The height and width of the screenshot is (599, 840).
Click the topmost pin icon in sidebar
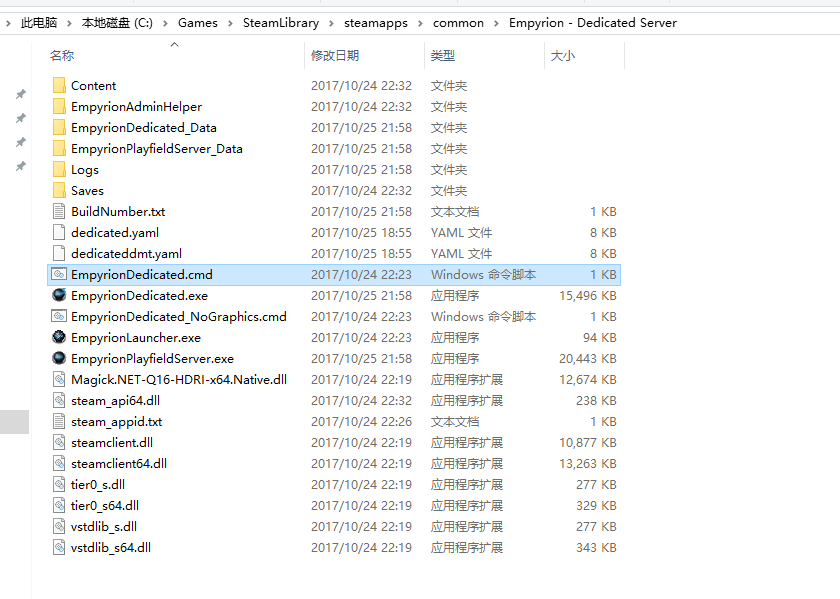(20, 94)
